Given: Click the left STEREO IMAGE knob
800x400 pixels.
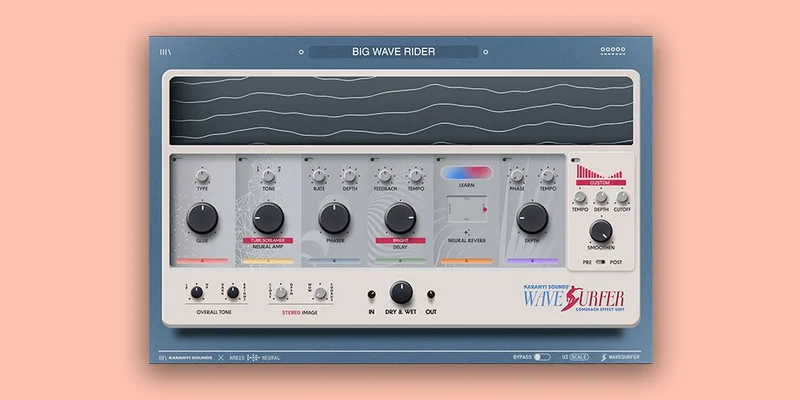Looking at the screenshot, I should 281,292.
